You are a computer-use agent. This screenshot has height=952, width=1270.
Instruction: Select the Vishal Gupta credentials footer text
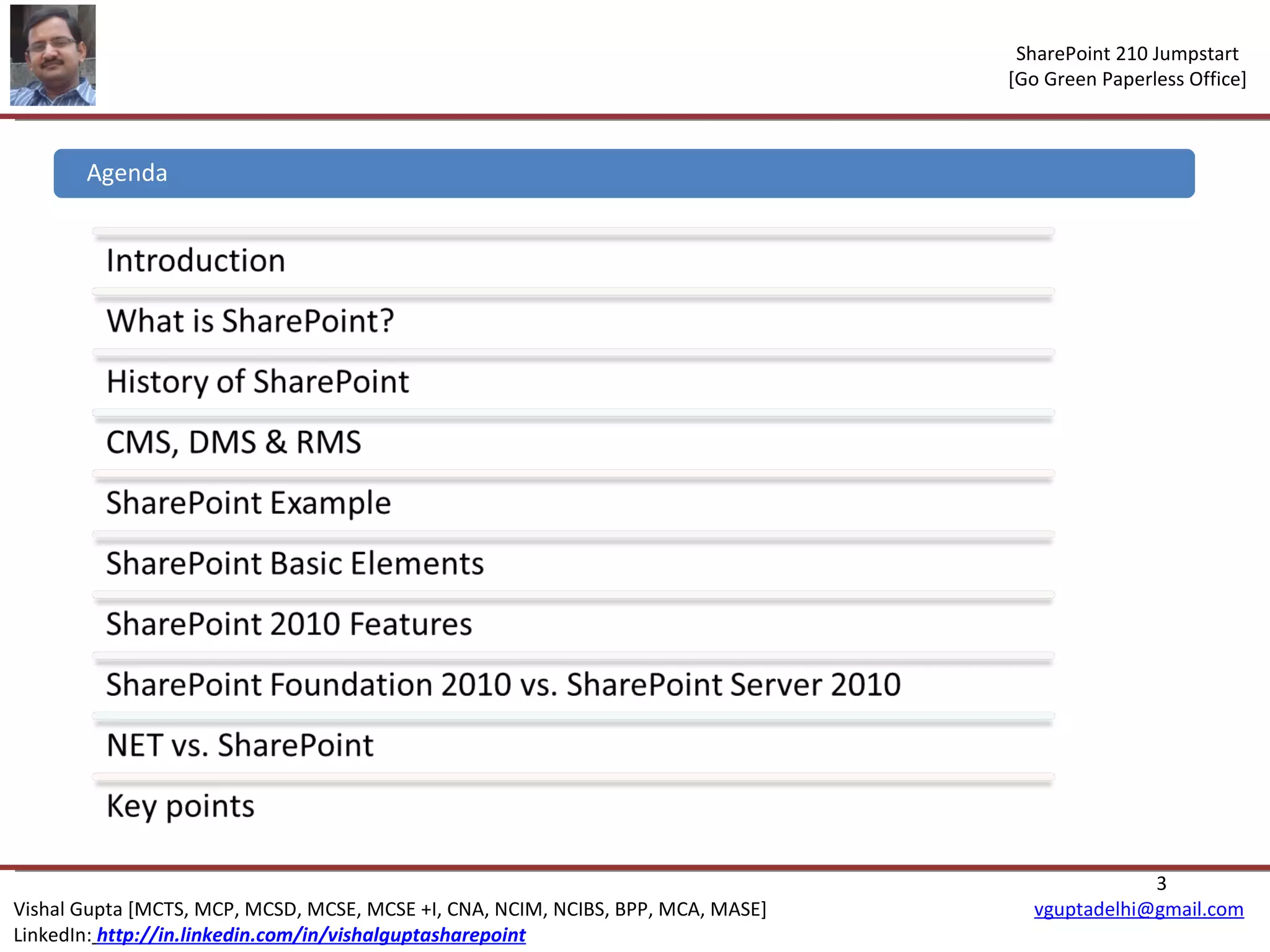[389, 909]
